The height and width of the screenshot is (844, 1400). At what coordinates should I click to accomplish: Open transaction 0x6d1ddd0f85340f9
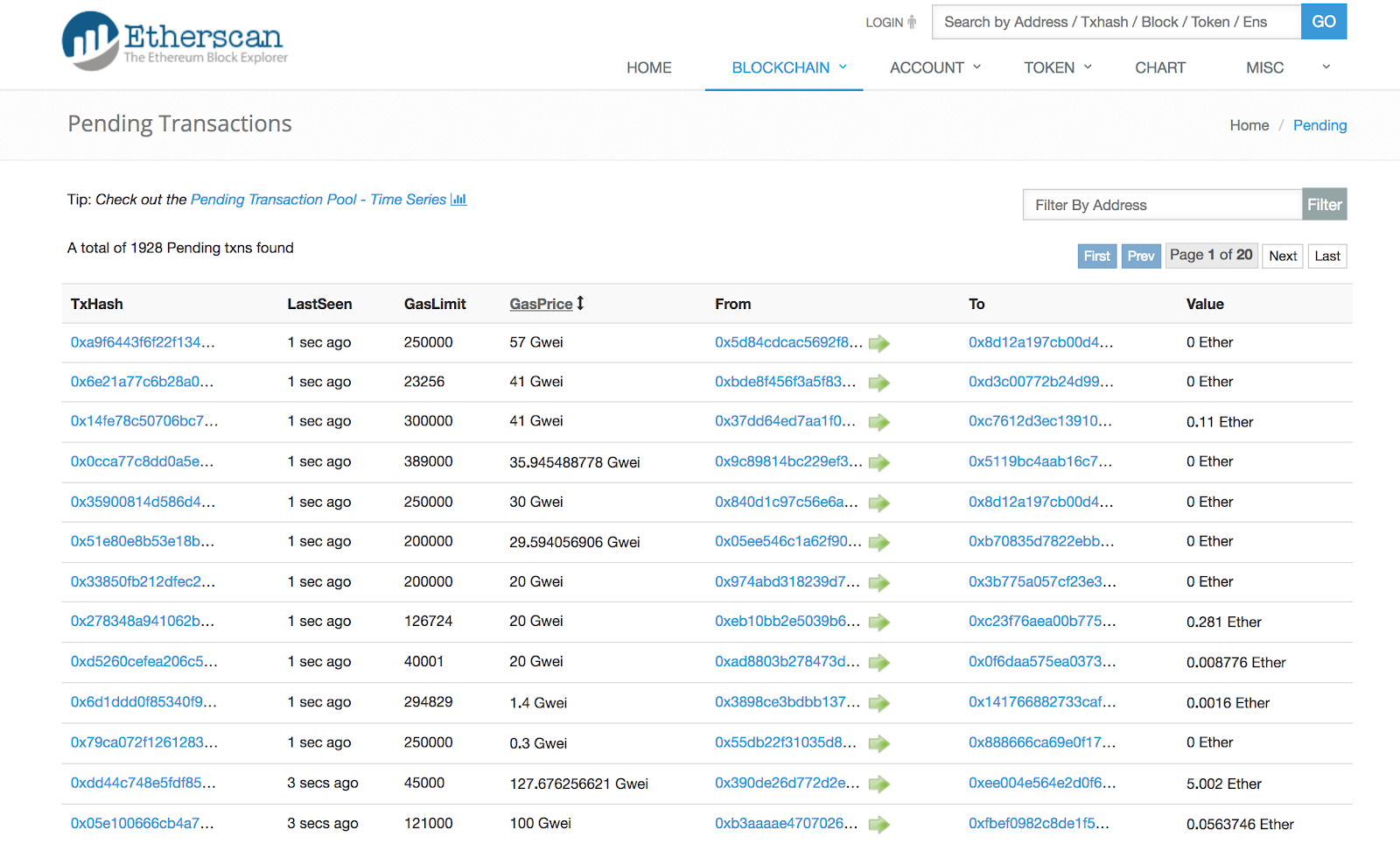pos(143,701)
